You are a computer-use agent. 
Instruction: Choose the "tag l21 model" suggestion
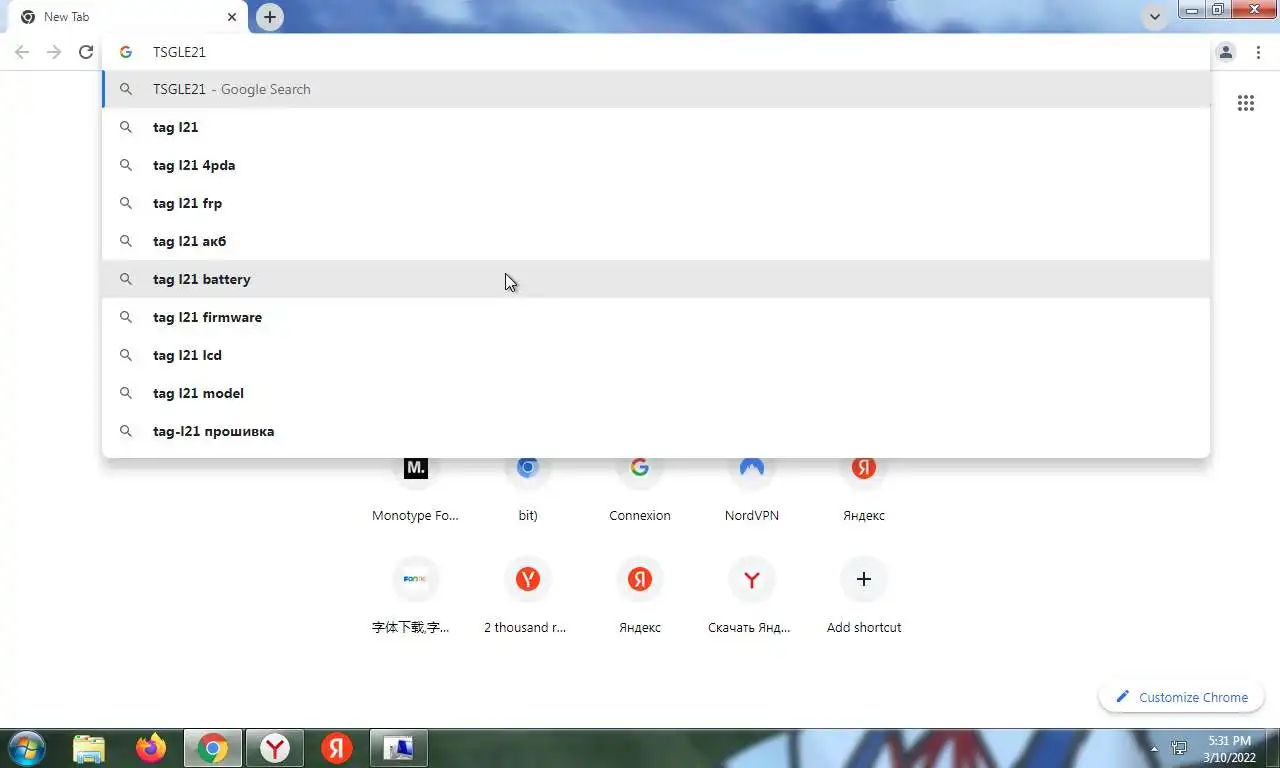(656, 393)
